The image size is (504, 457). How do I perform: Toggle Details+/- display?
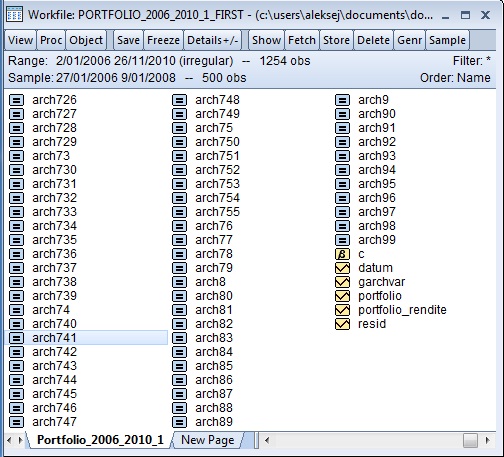pos(213,40)
